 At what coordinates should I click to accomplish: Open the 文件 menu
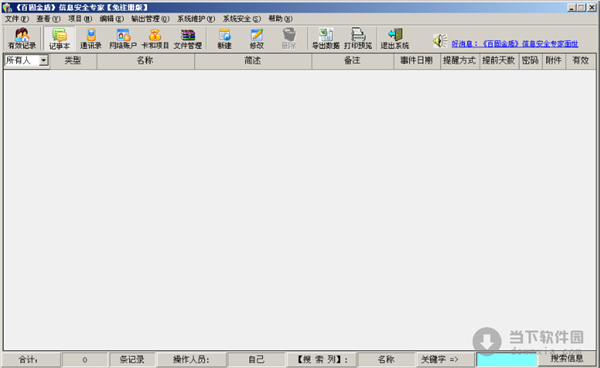[16, 19]
